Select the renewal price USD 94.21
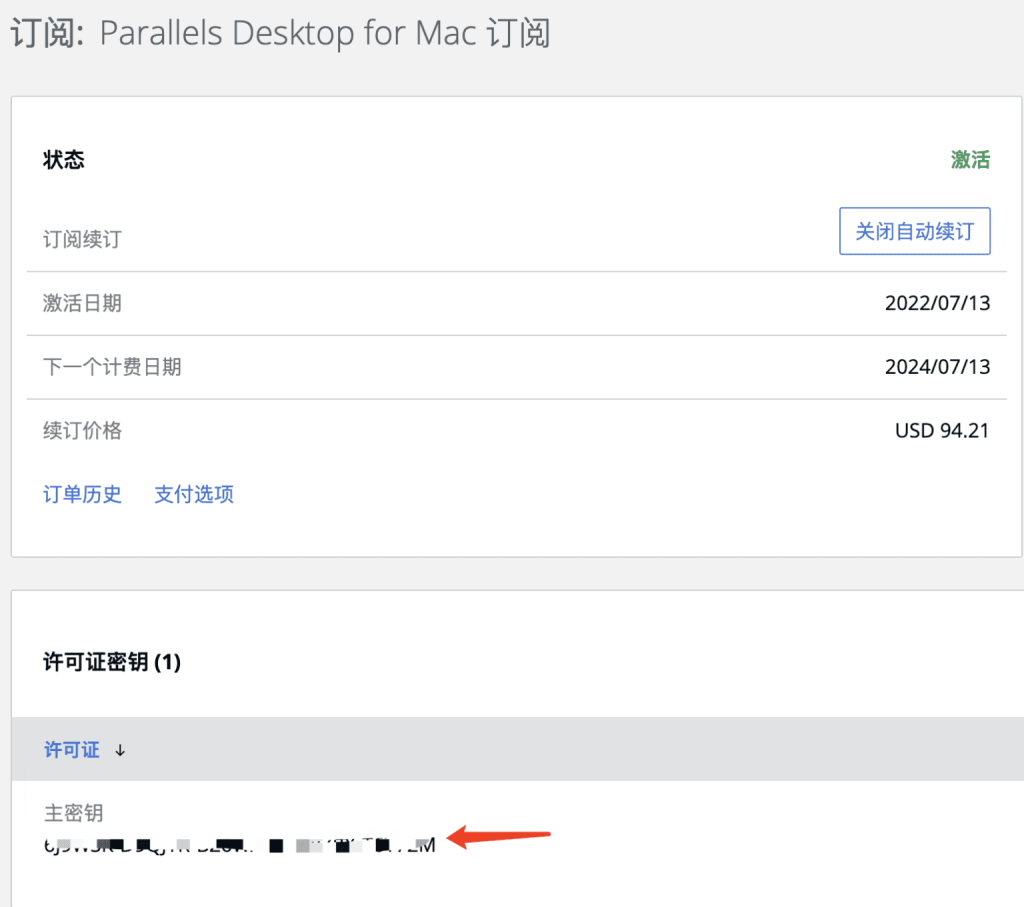1024x907 pixels. (942, 431)
